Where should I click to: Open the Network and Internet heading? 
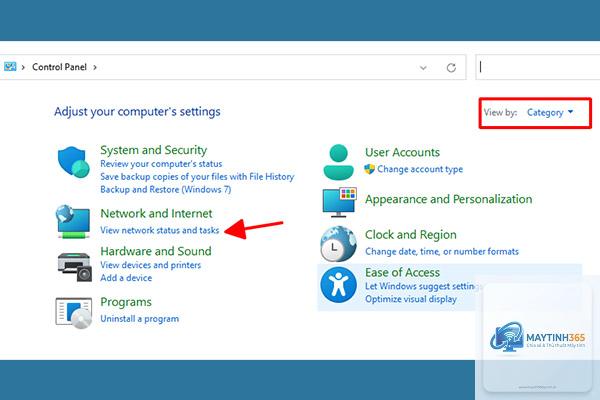click(156, 214)
